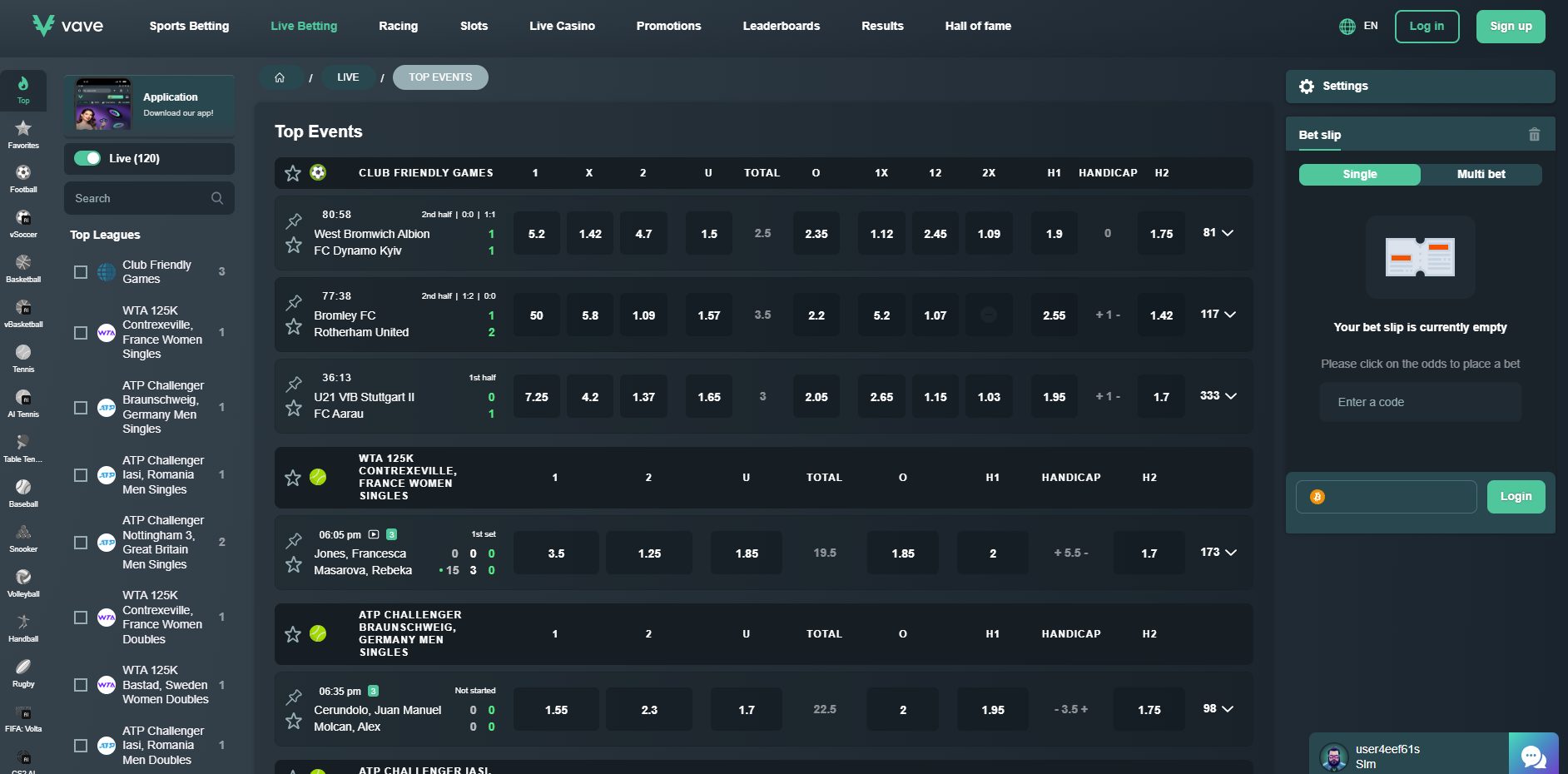Click the Enter a code field
This screenshot has width=1568, height=774.
pyautogui.click(x=1419, y=403)
